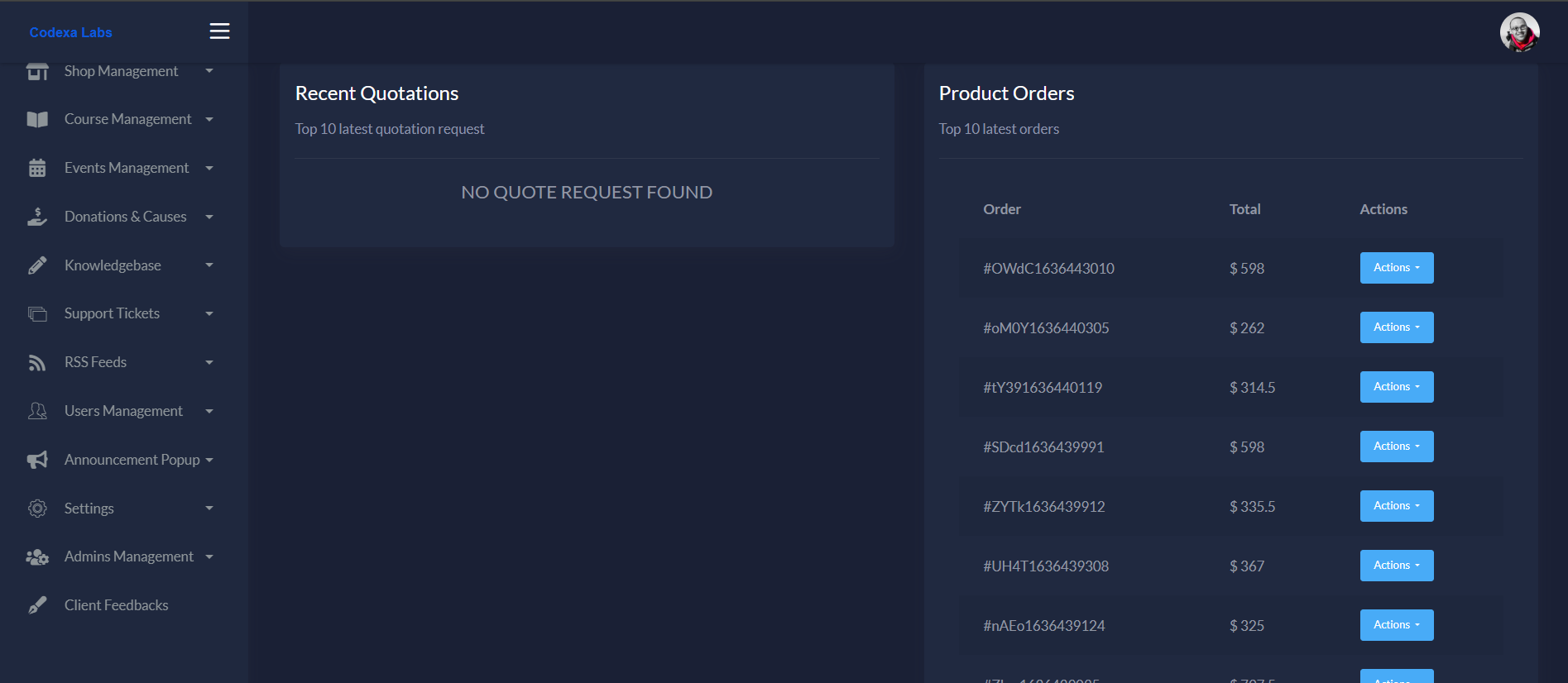Image resolution: width=1568 pixels, height=683 pixels.
Task: Open Actions dropdown for order #nAEo1636439124
Action: click(x=1396, y=625)
